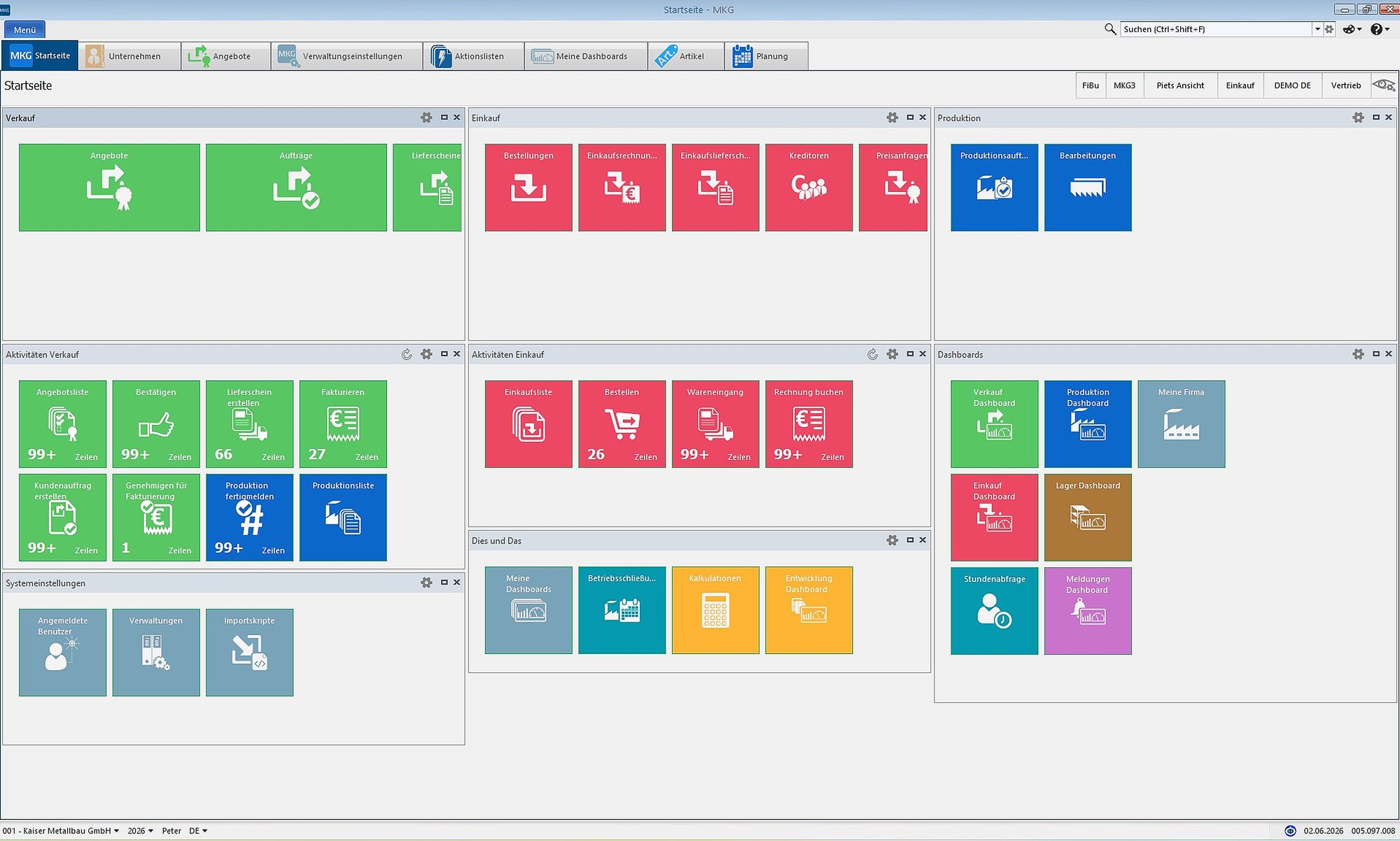The height and width of the screenshot is (841, 1400).
Task: Open the Angebotsliste activity tile
Action: click(x=62, y=424)
